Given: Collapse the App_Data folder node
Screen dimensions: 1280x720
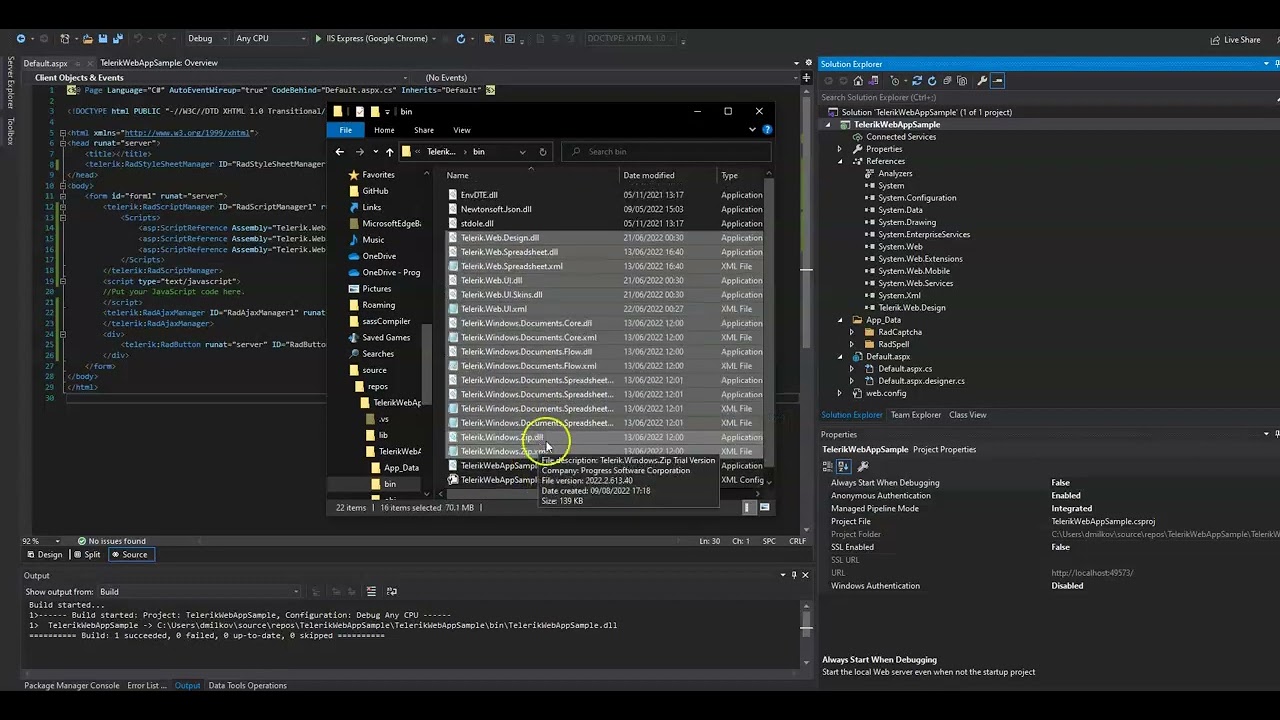Looking at the screenshot, I should [840, 320].
